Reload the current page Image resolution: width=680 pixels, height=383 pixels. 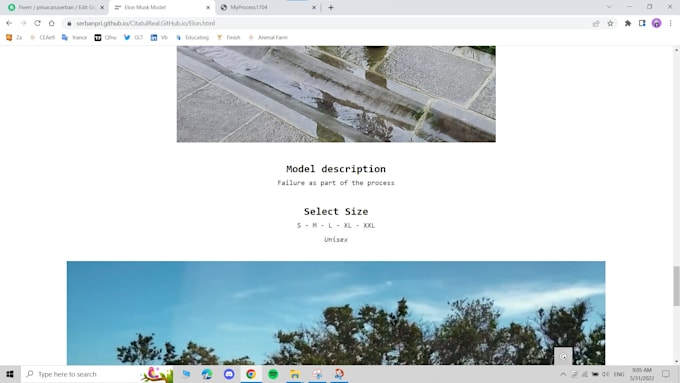37,23
